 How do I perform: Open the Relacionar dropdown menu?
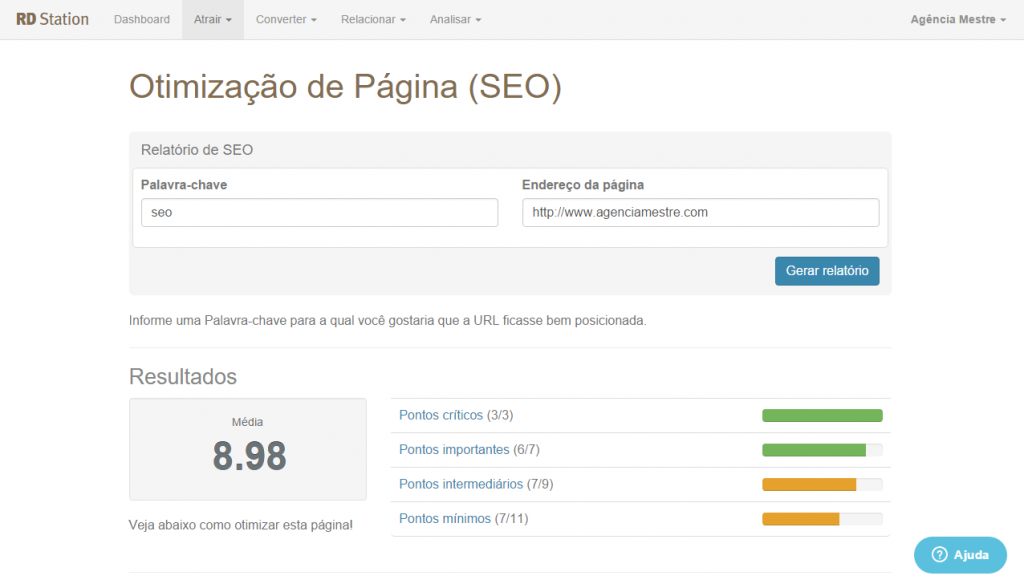point(373,19)
